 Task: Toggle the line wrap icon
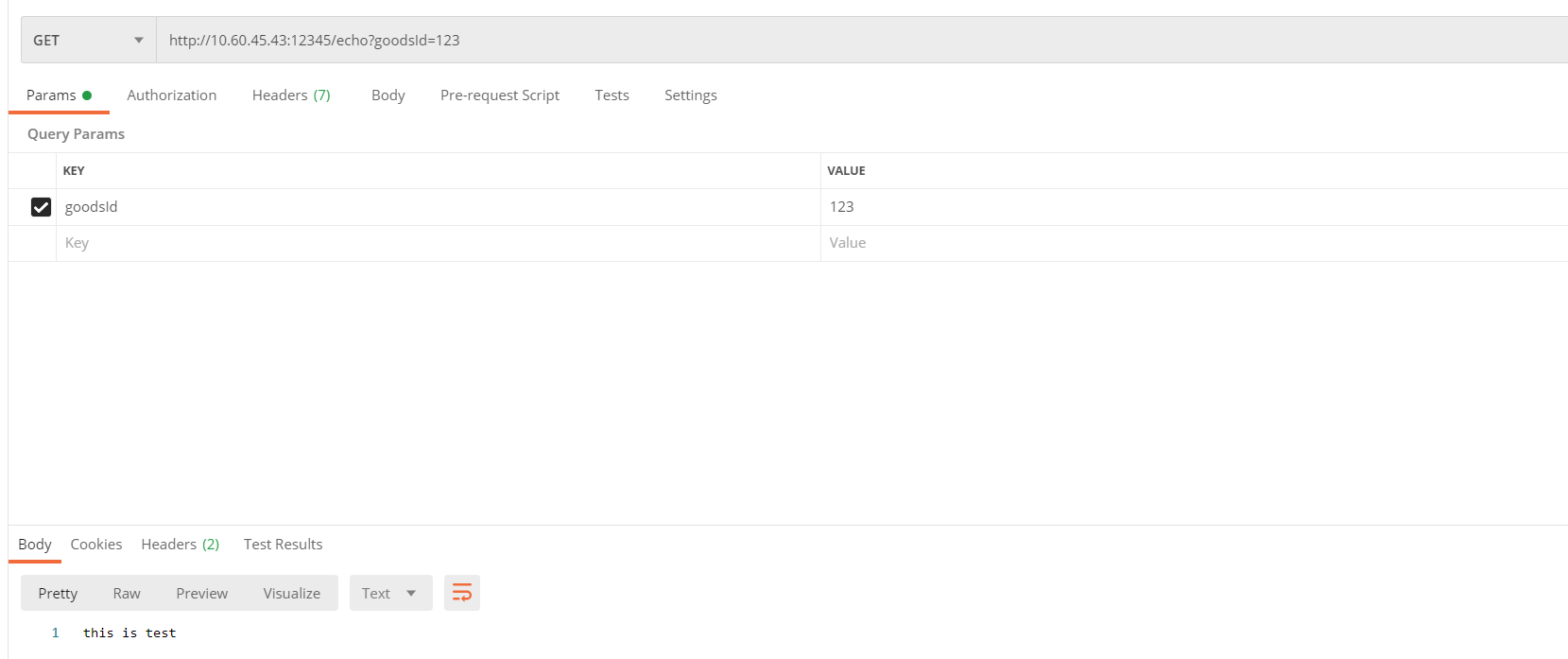(x=462, y=593)
